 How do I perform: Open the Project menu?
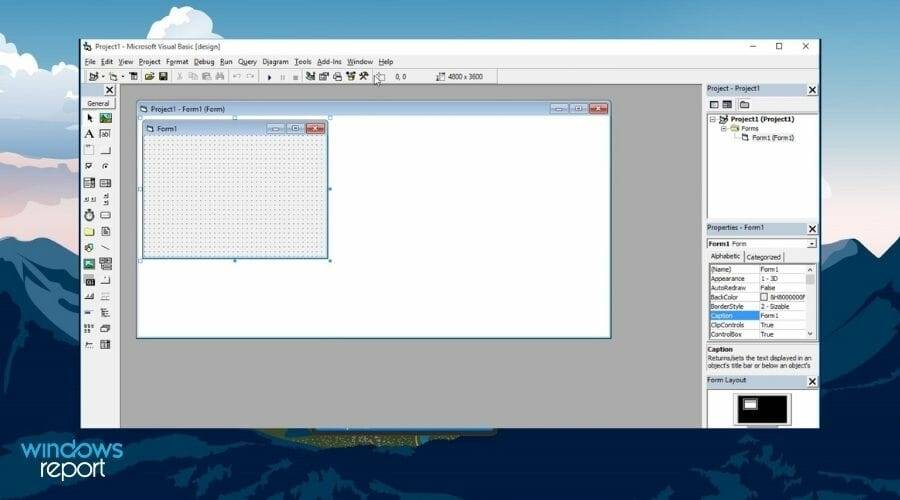(149, 61)
